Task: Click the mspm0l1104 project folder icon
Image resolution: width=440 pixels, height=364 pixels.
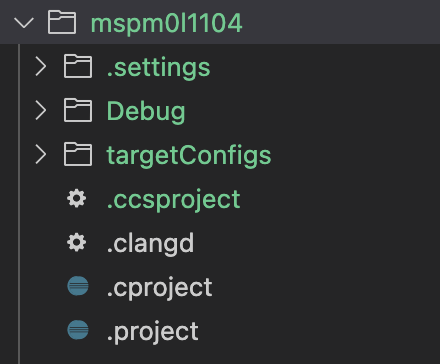Action: click(62, 22)
